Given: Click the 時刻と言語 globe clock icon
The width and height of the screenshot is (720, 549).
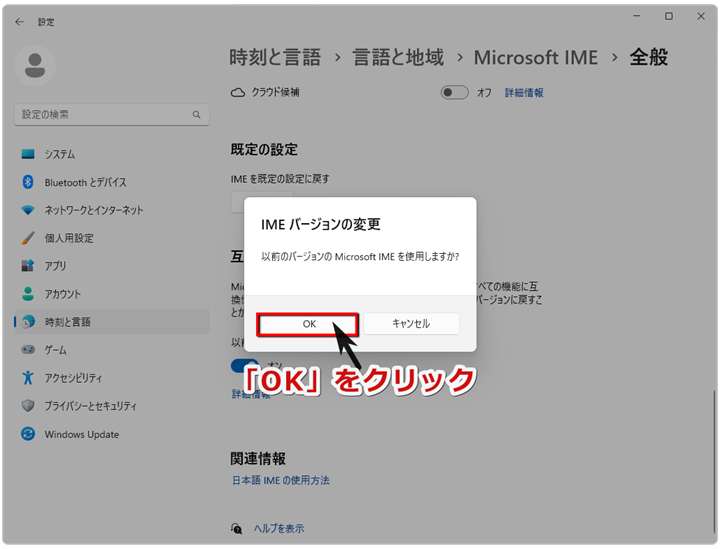Looking at the screenshot, I should (28, 322).
